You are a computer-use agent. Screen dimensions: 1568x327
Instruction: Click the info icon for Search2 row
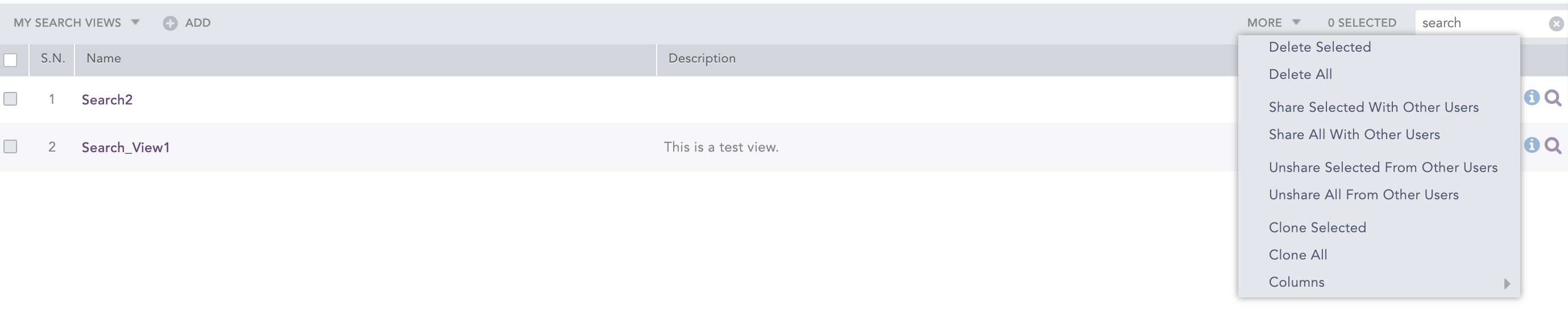1532,98
